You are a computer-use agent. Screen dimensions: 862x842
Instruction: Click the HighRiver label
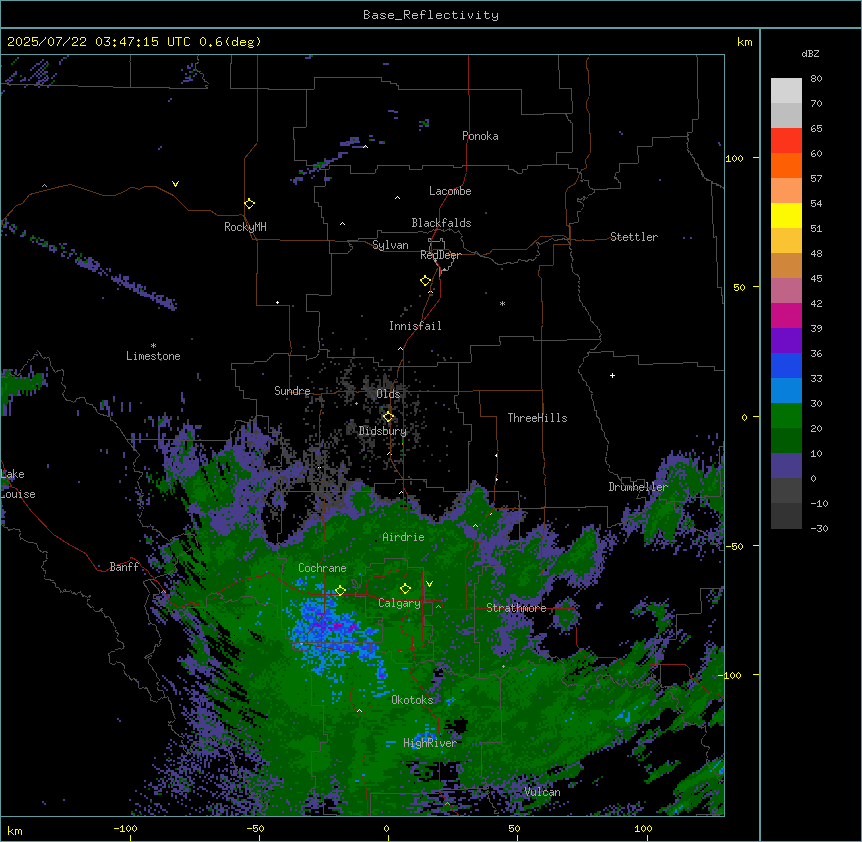click(x=430, y=743)
